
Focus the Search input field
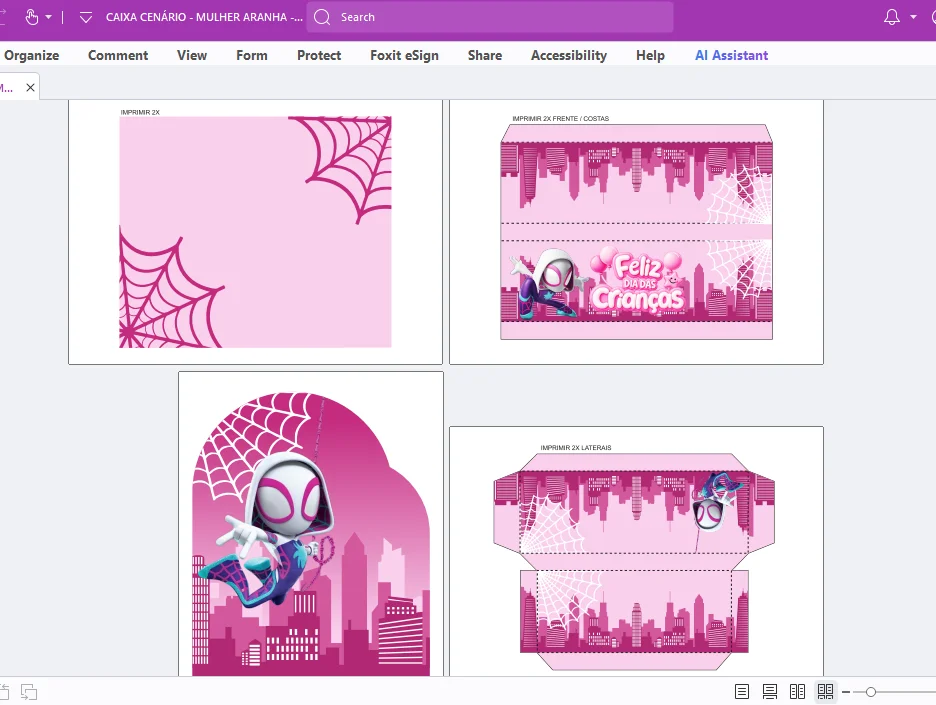click(x=490, y=17)
